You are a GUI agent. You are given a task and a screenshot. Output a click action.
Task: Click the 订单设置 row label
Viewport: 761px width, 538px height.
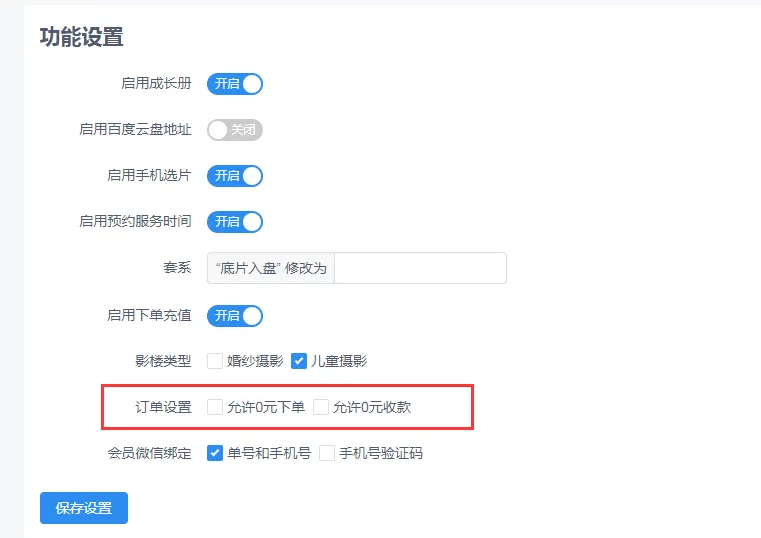163,407
